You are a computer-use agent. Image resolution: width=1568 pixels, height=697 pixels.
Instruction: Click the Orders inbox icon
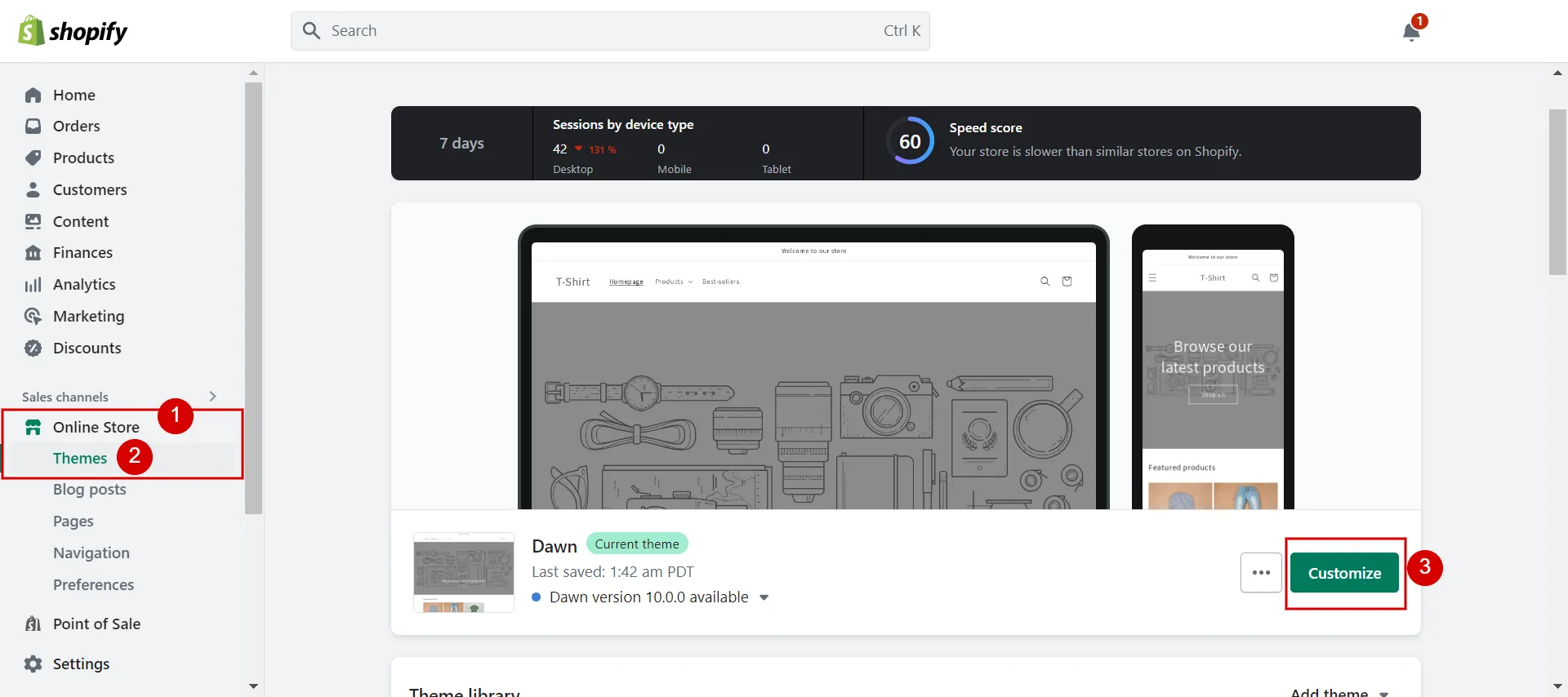[x=33, y=127]
